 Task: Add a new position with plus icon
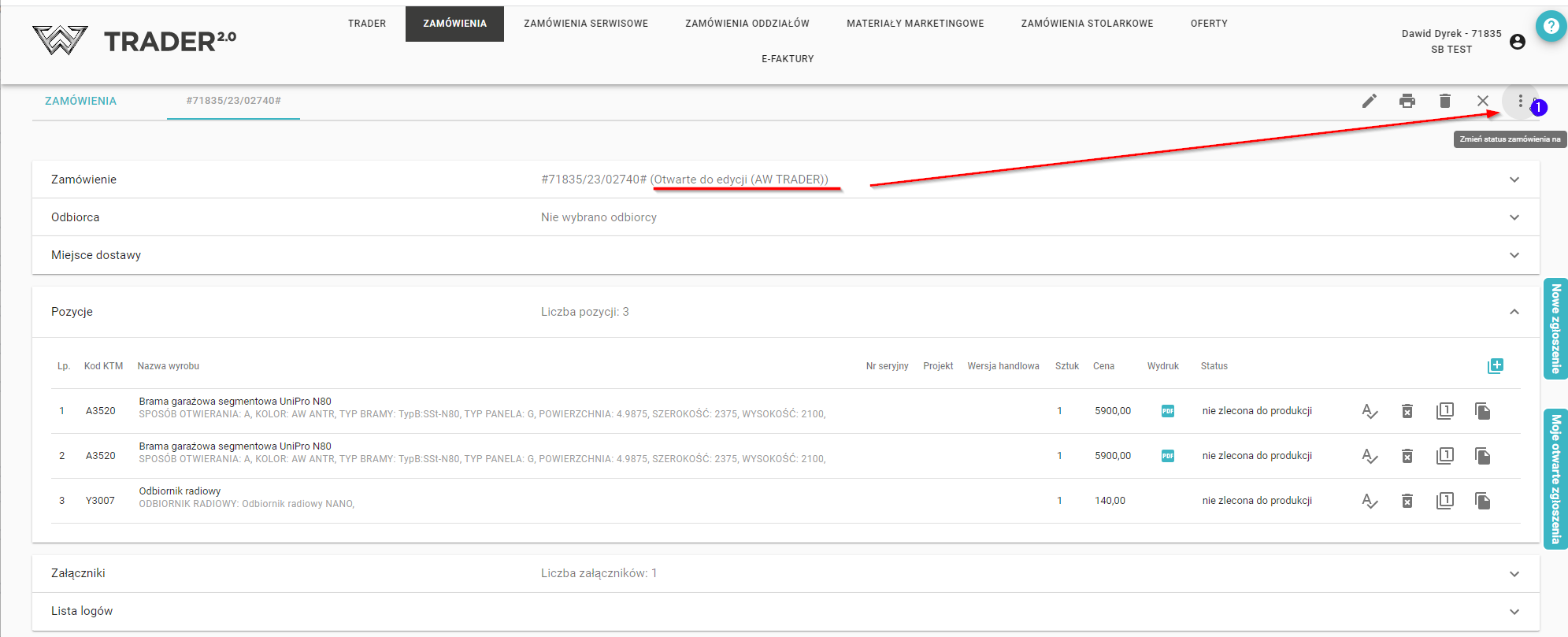click(x=1495, y=366)
